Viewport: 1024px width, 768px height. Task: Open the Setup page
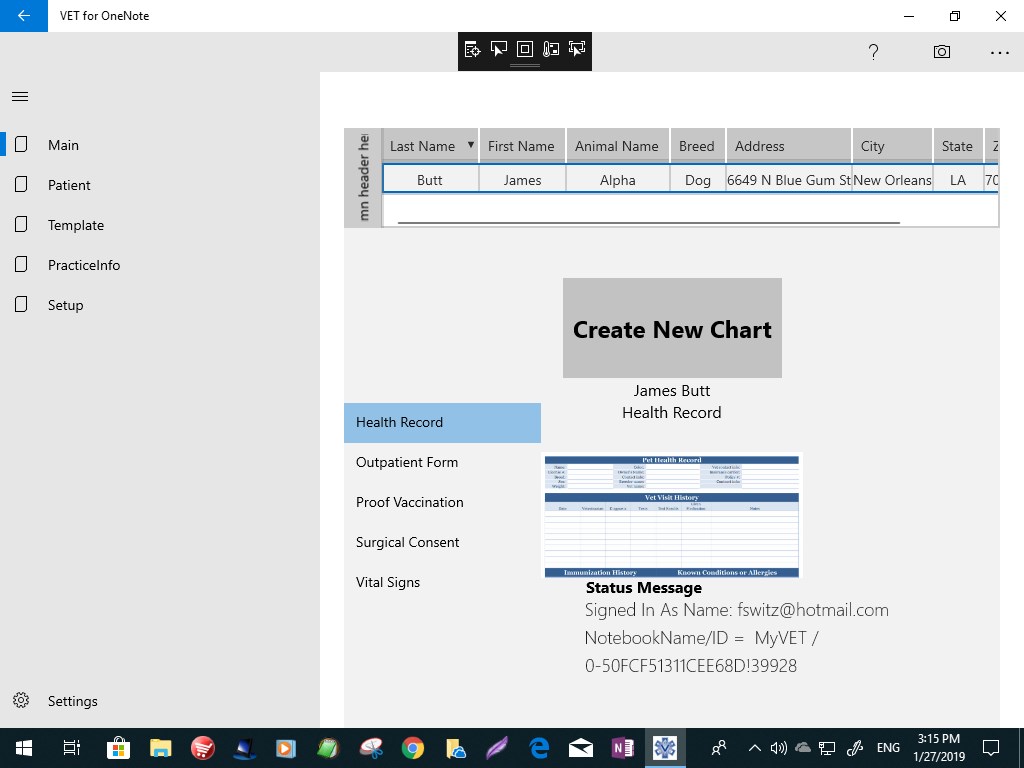(160, 305)
